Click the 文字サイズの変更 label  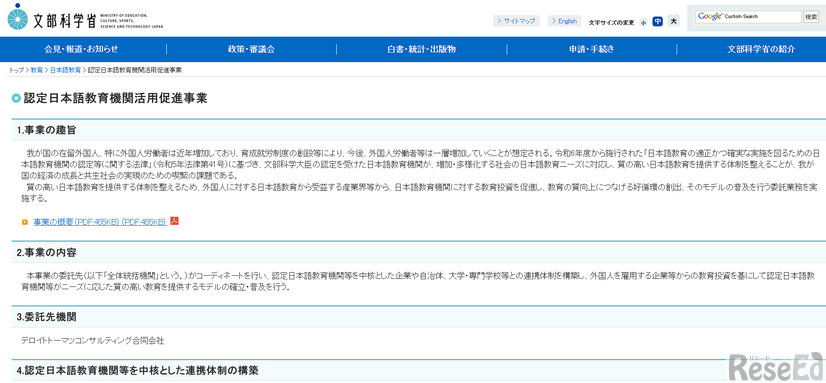611,23
